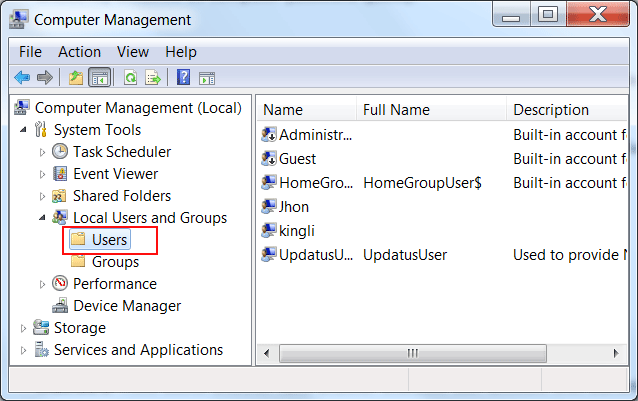Click the UpdatusUser account icon
The image size is (638, 401).
(269, 255)
